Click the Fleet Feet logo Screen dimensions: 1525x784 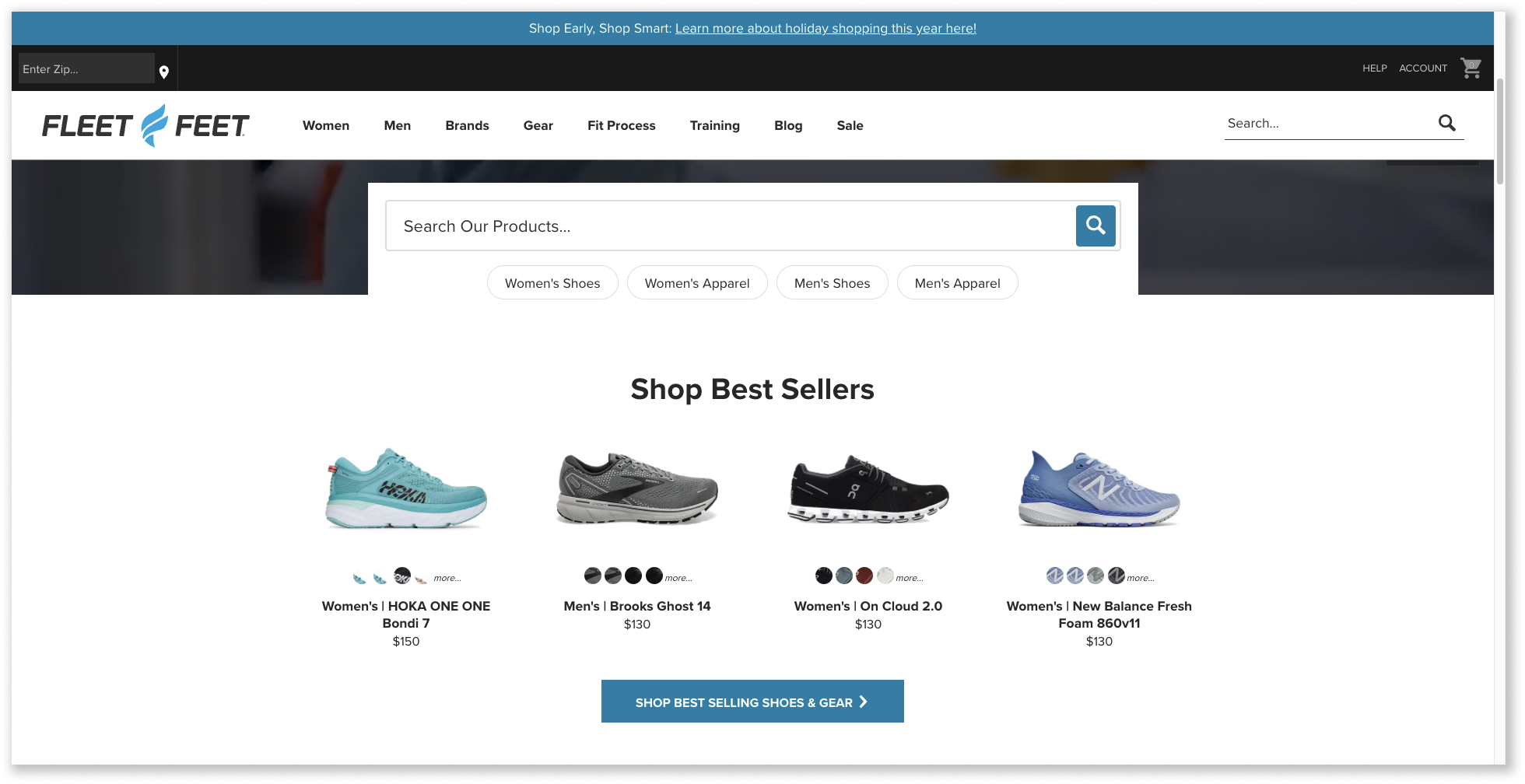145,125
